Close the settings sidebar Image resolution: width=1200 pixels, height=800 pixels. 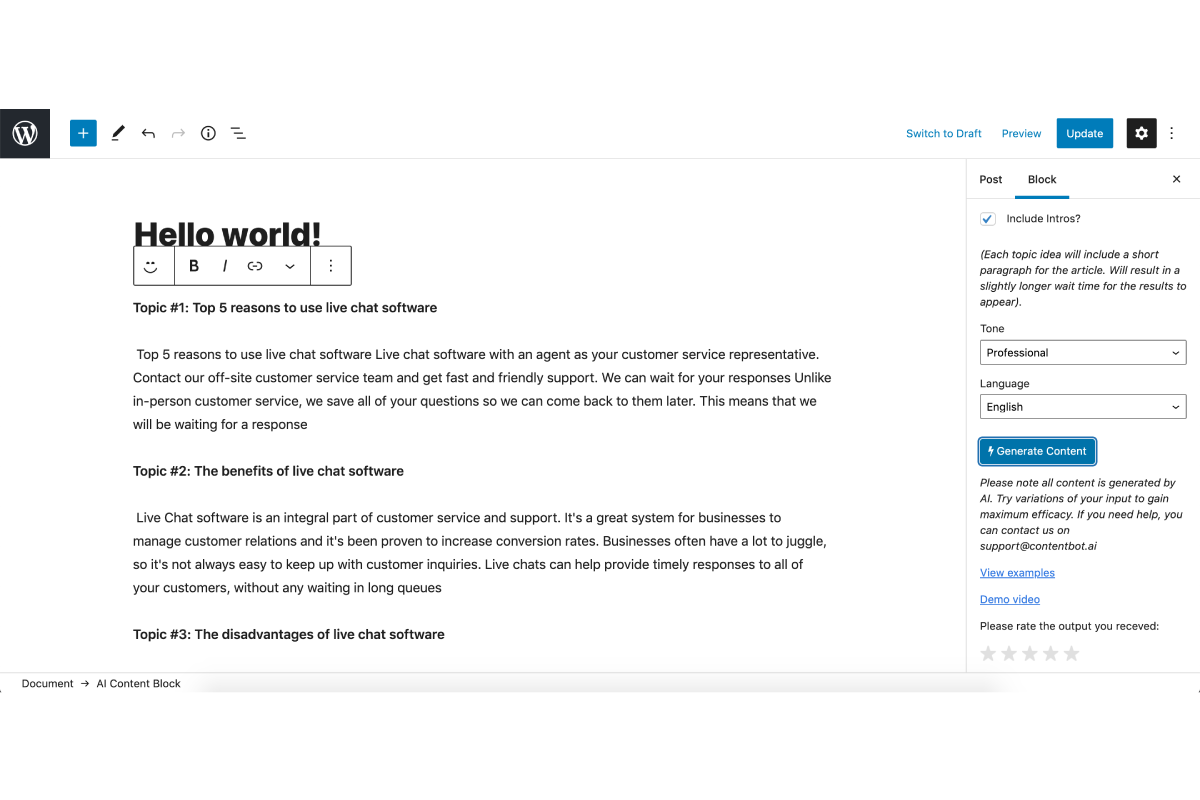[x=1176, y=179]
